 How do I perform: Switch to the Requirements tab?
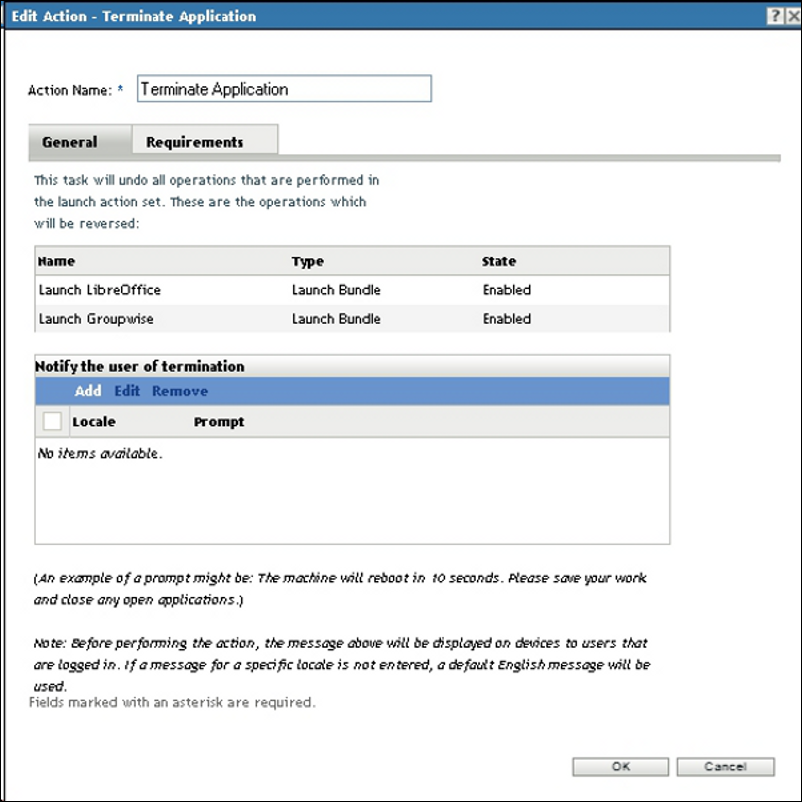click(x=204, y=140)
